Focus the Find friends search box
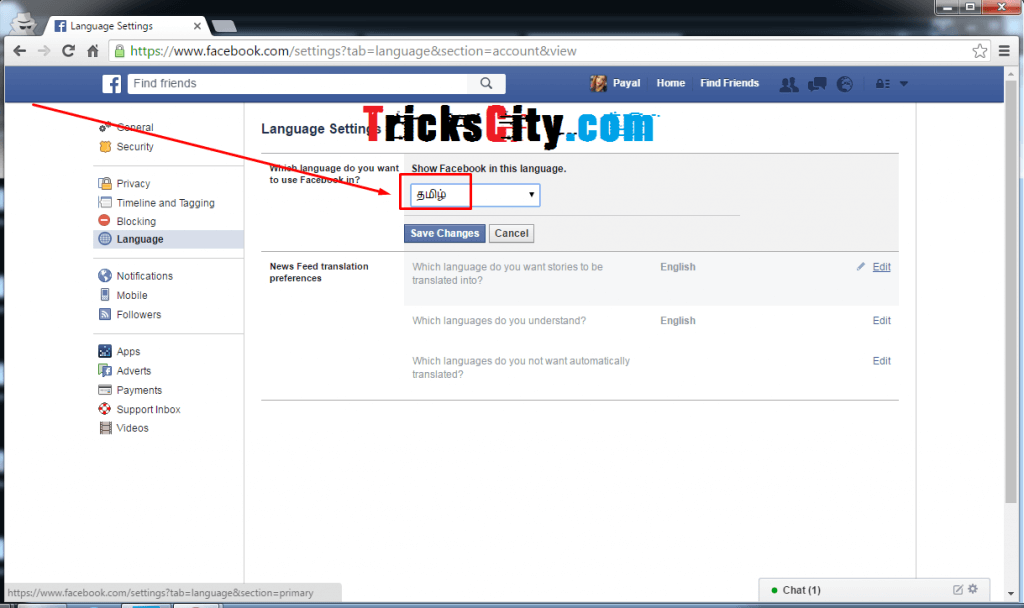The image size is (1024, 608). [298, 83]
